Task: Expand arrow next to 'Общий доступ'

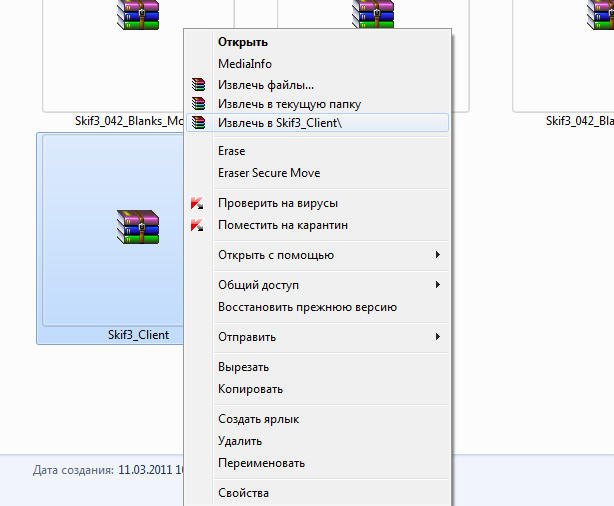Action: pyautogui.click(x=438, y=284)
